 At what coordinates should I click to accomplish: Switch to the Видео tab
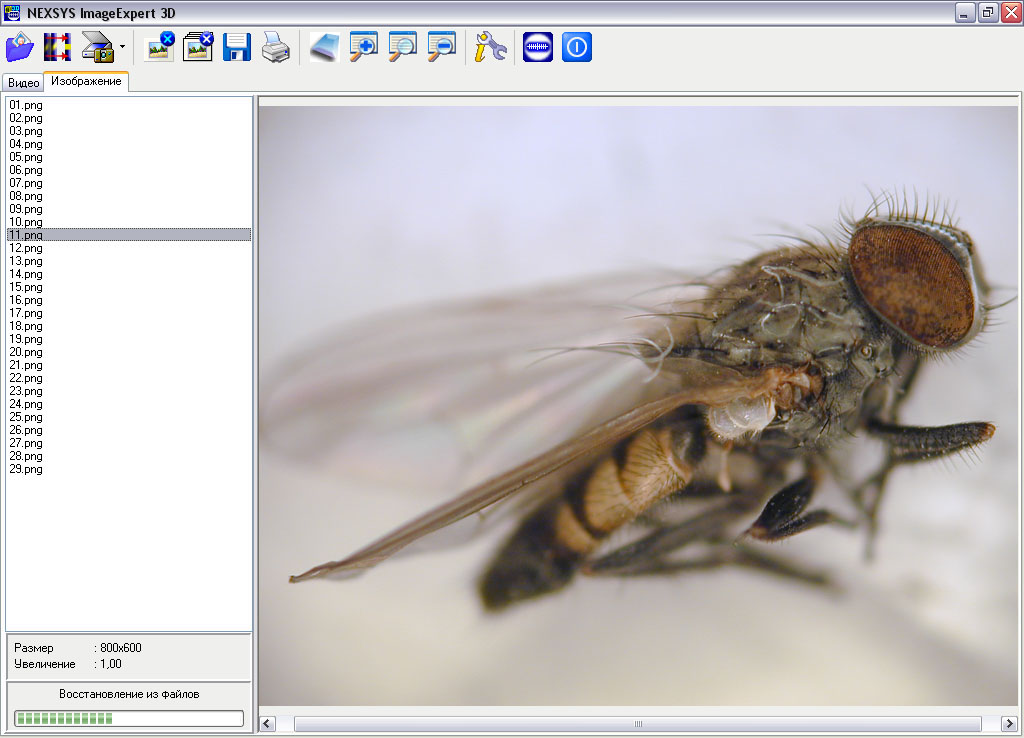[x=23, y=83]
